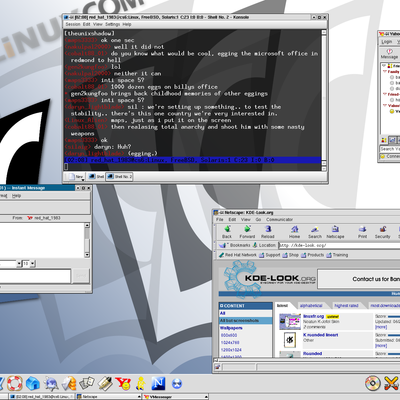400x400 pixels.
Task: Open the File menu in Netscape
Action: click(x=220, y=220)
